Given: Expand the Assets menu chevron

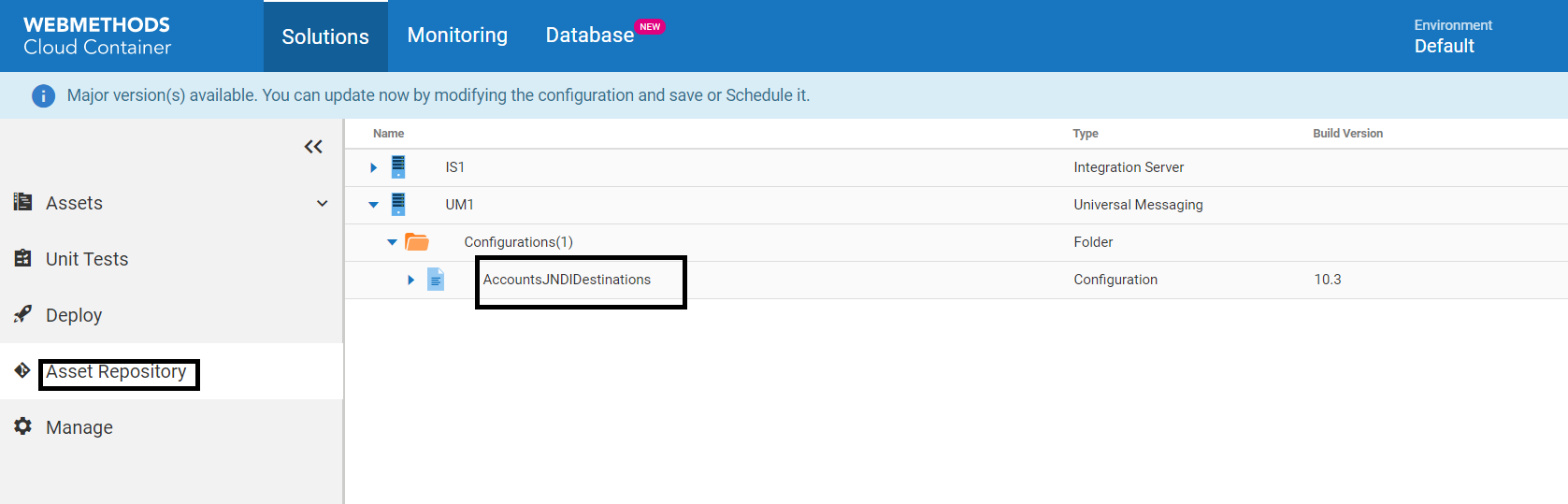Looking at the screenshot, I should 322,203.
